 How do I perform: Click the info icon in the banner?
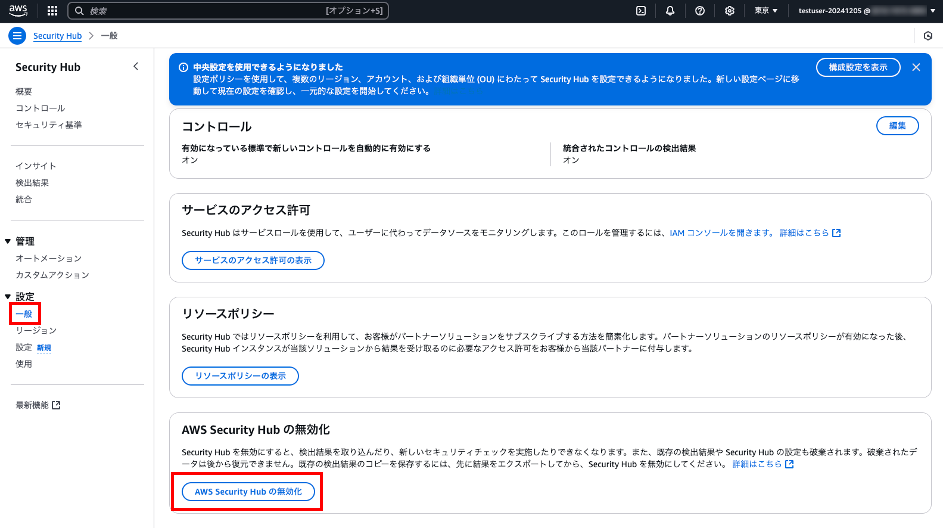(x=183, y=67)
